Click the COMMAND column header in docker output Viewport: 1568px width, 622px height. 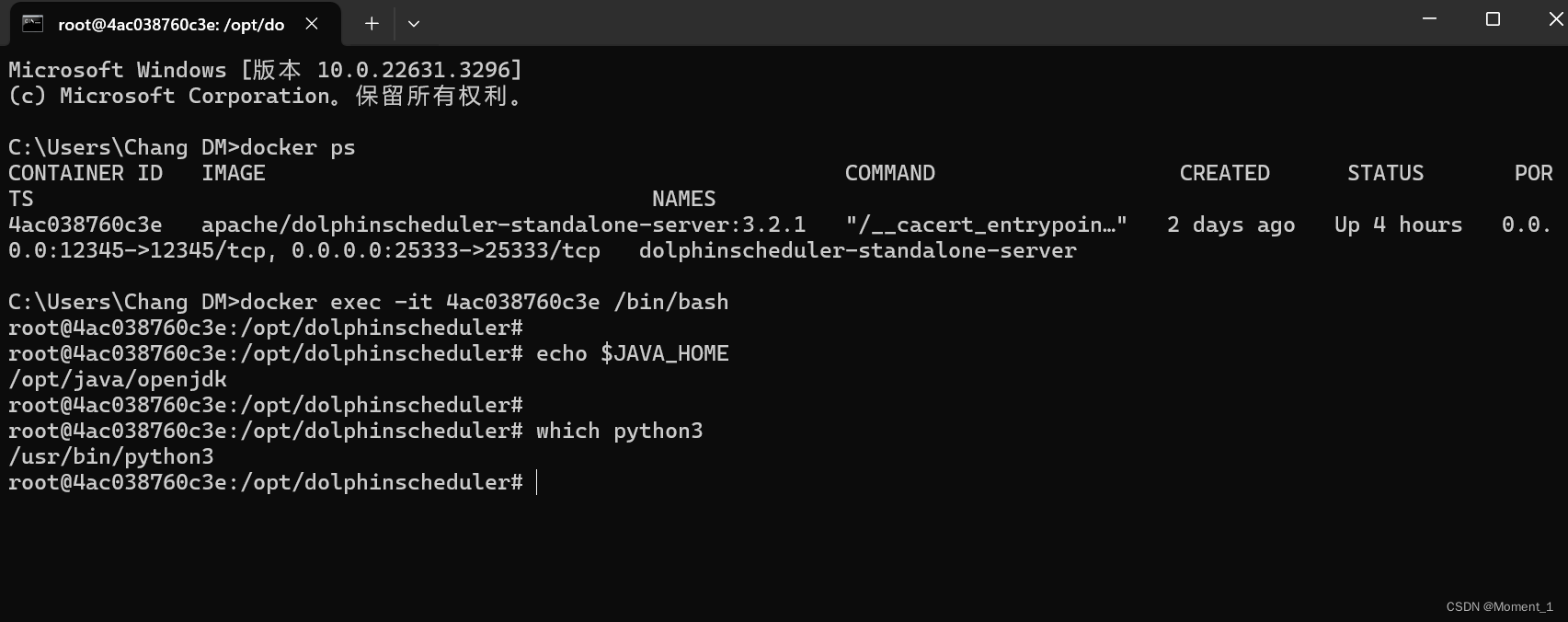[x=888, y=172]
